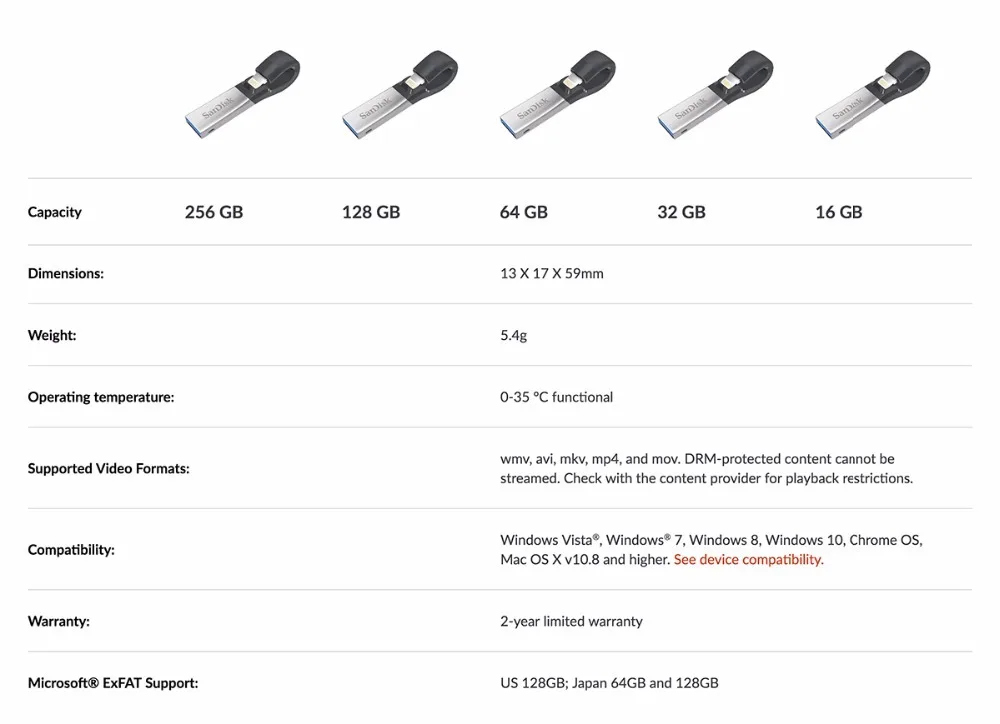Click the Dimensions row label
This screenshot has width=1000, height=724.
(x=65, y=274)
